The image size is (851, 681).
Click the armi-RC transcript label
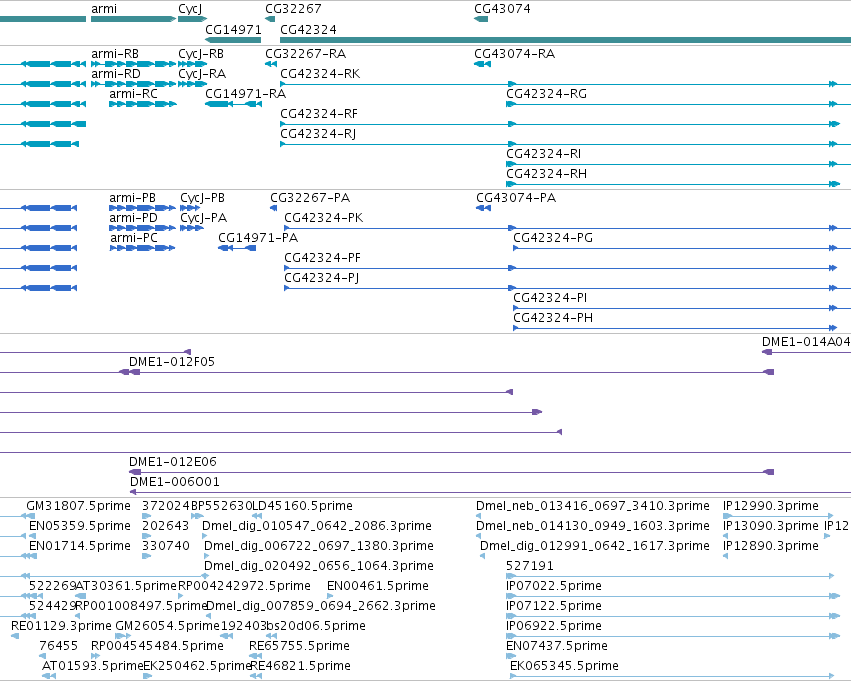(x=134, y=94)
